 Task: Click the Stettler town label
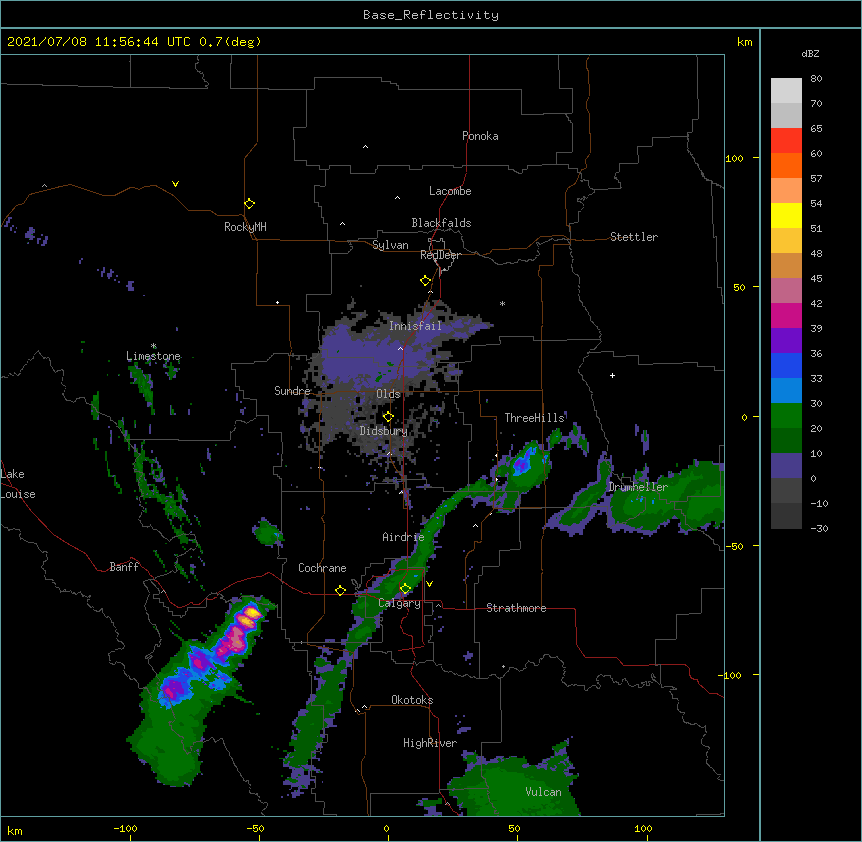click(634, 237)
